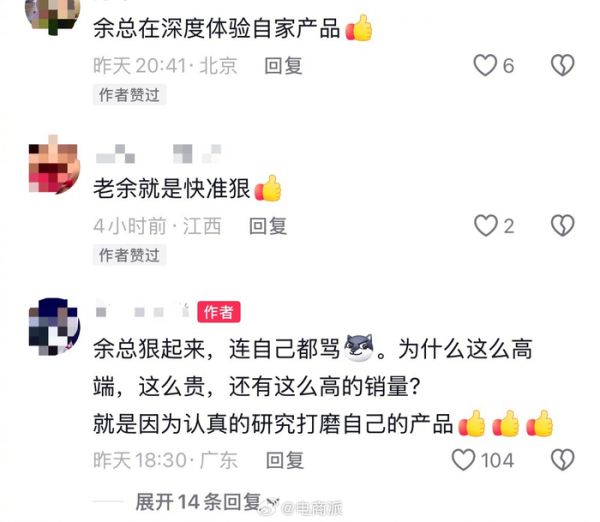Tap the wolf emoji in author's comment
600x522 pixels.
tap(359, 348)
